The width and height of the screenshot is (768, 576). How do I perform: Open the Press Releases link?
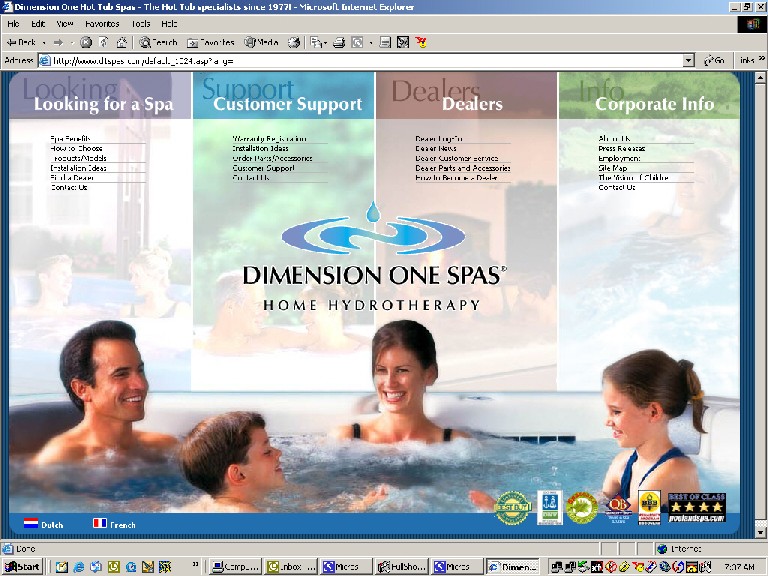pyautogui.click(x=621, y=148)
